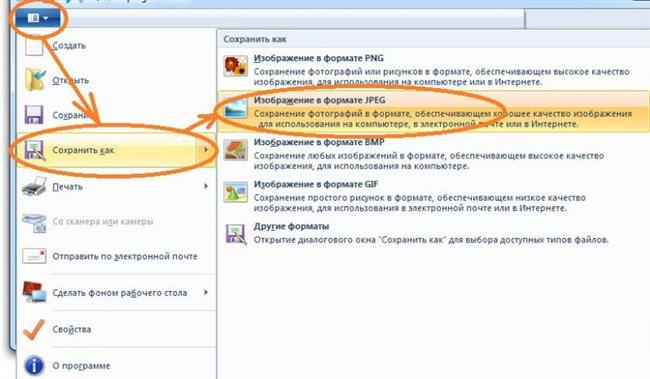Click the folder icon for Открыть
Image resolution: width=650 pixels, height=379 pixels.
click(35, 80)
